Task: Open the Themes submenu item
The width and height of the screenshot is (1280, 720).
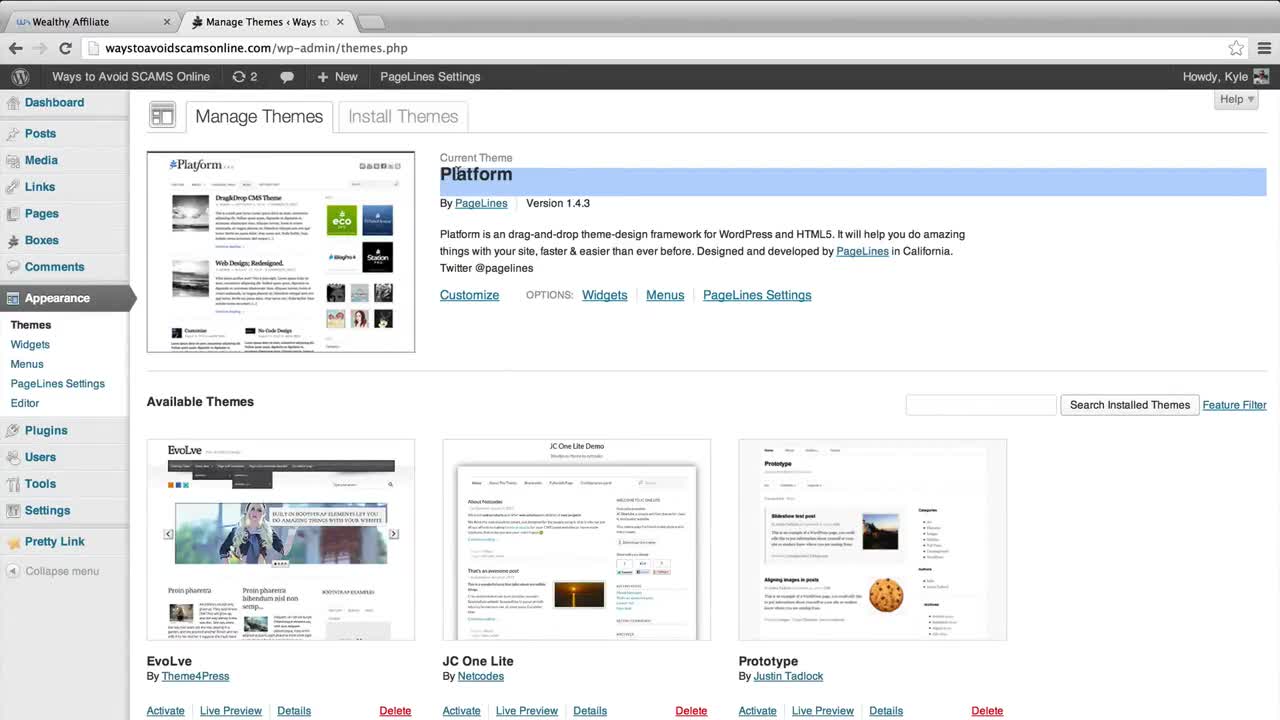Action: [31, 325]
